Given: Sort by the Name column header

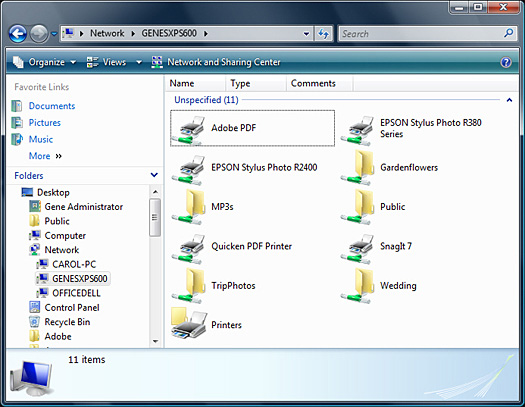Looking at the screenshot, I should tap(195, 83).
